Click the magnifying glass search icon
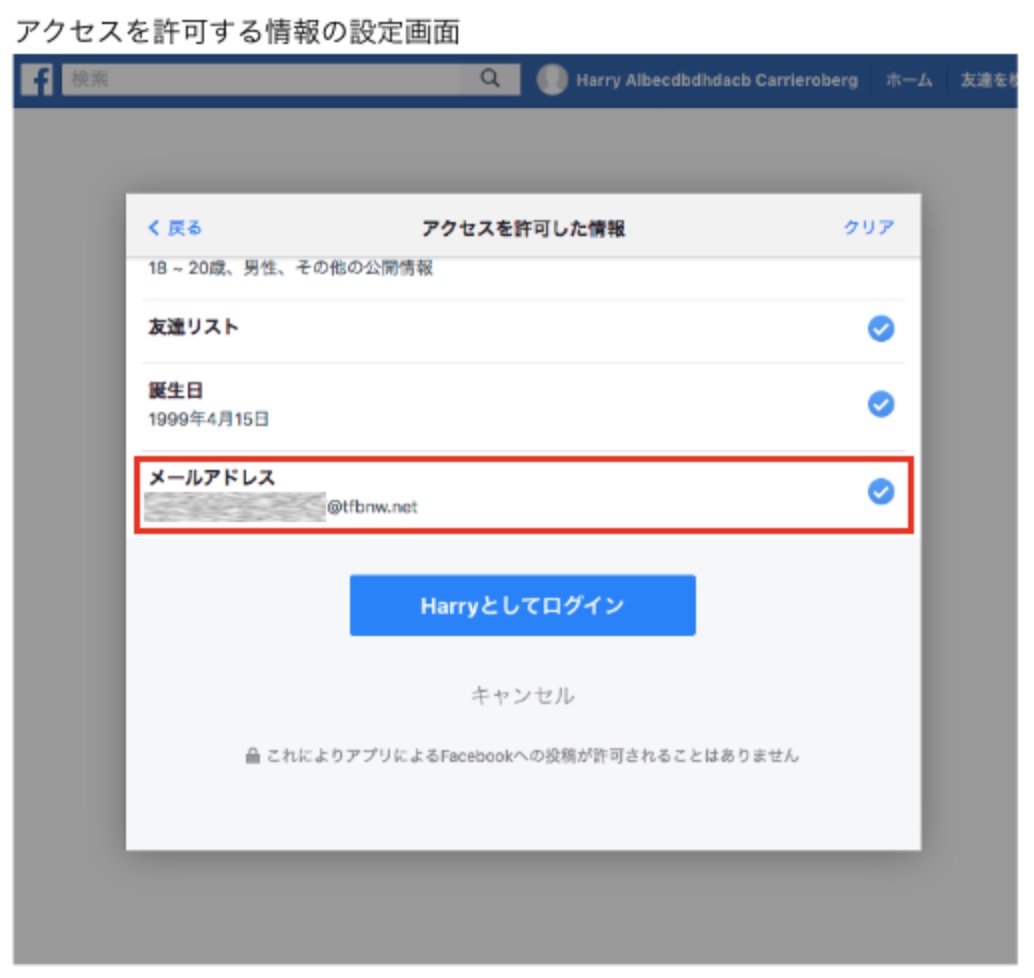Screen dimensions: 1034x978 (x=489, y=80)
